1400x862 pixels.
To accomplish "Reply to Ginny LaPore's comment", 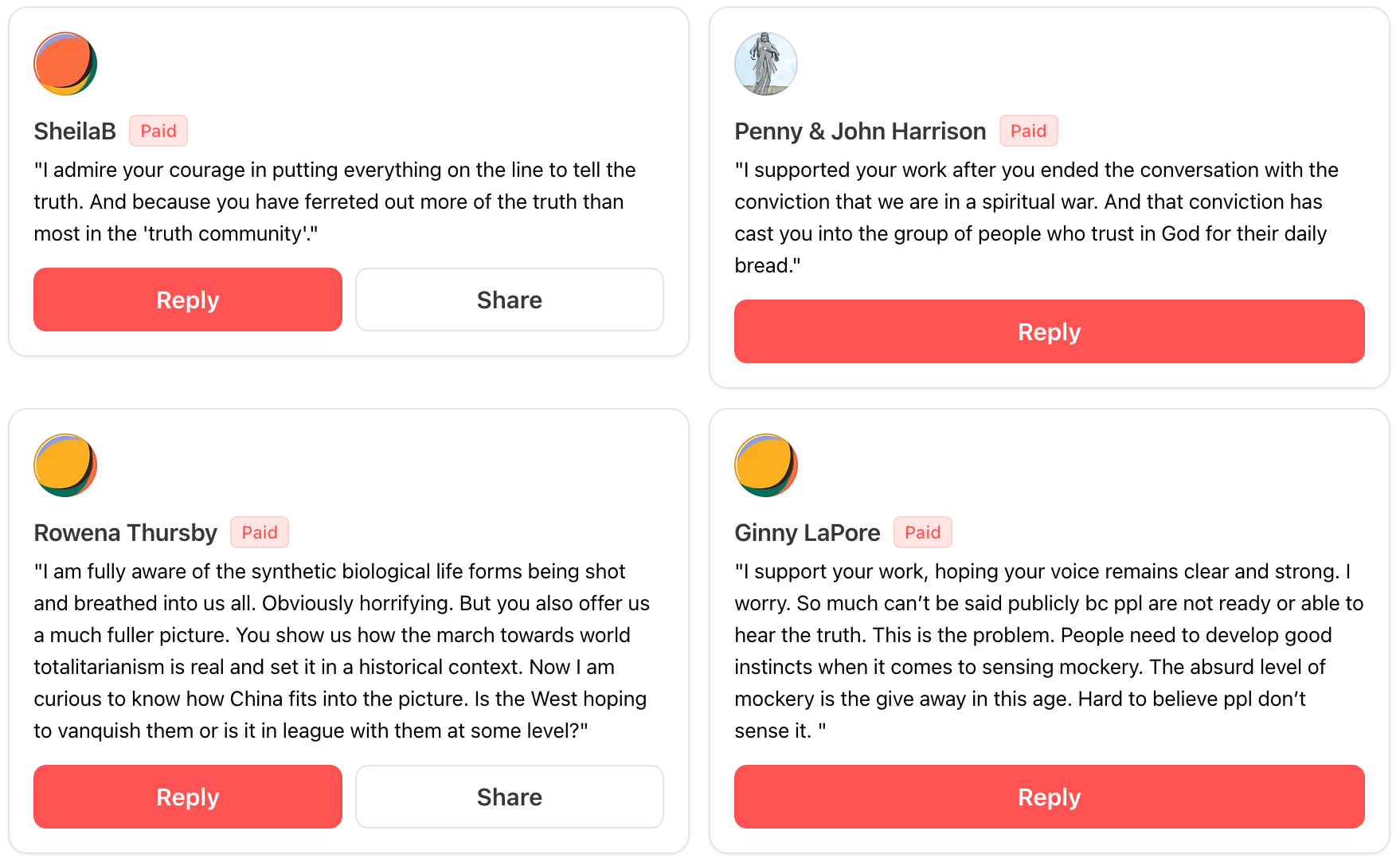I will tap(1049, 797).
